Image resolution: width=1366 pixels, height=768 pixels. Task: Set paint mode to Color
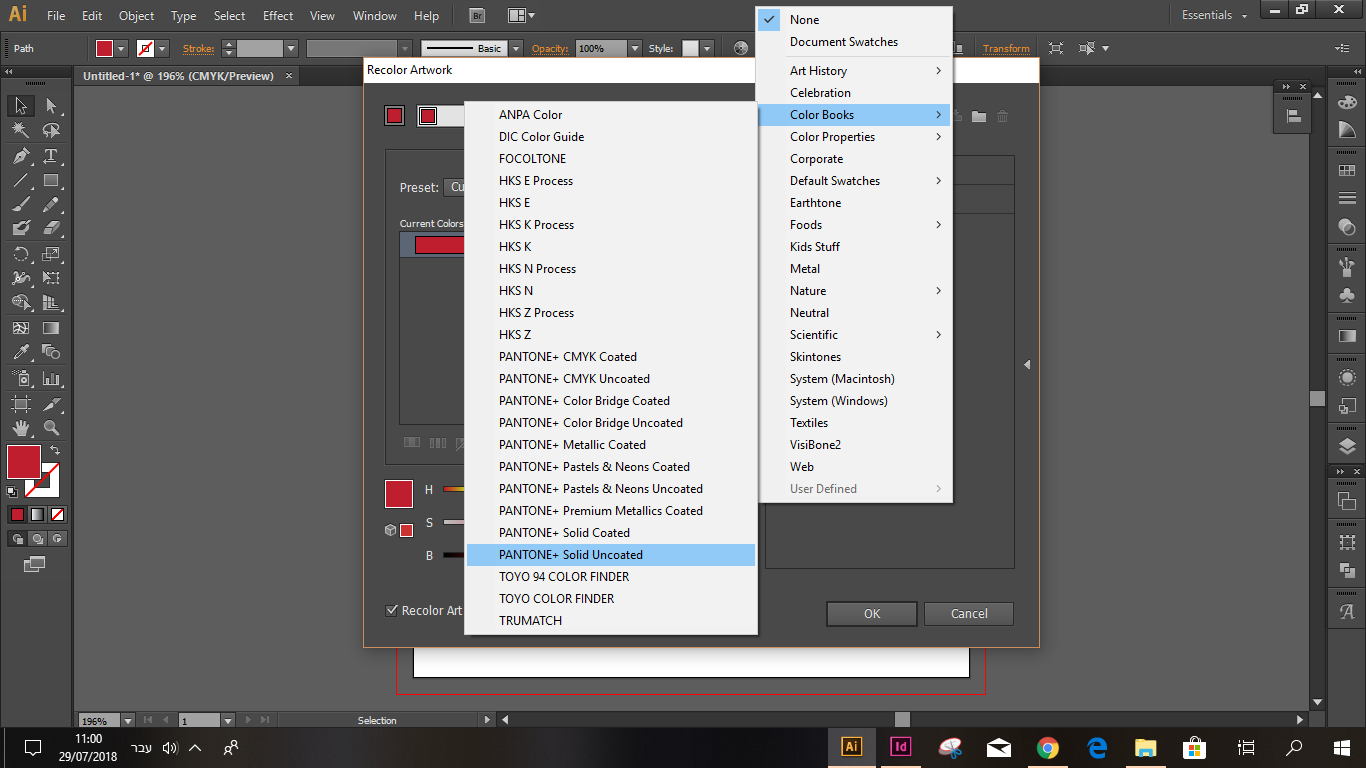click(17, 515)
